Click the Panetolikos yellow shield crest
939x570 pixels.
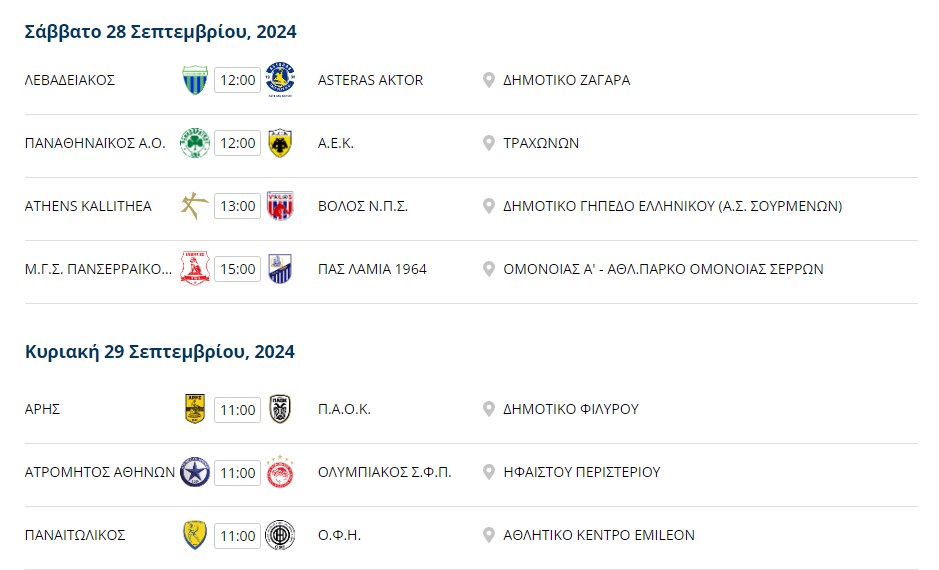[195, 535]
